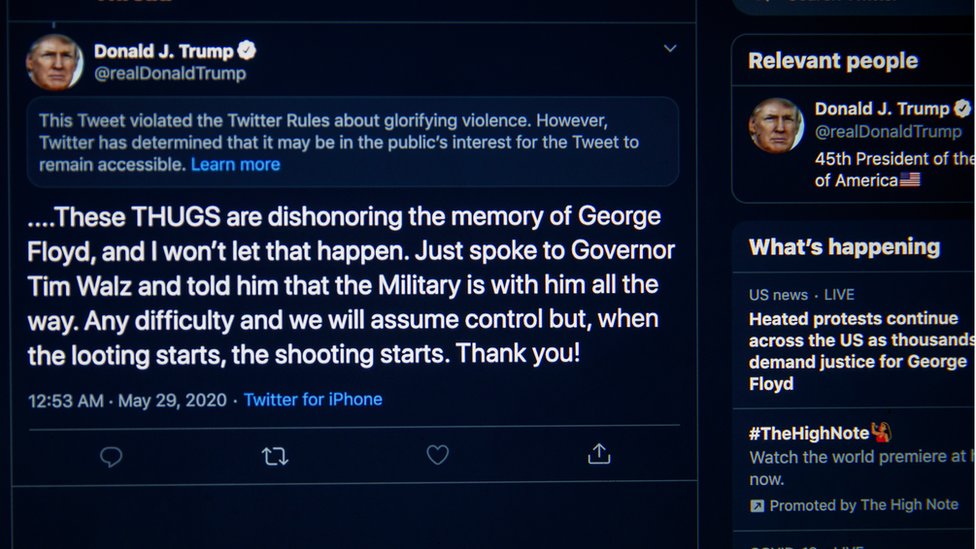
Task: Open Donald J. Trump name in Relevant people
Action: pos(882,109)
